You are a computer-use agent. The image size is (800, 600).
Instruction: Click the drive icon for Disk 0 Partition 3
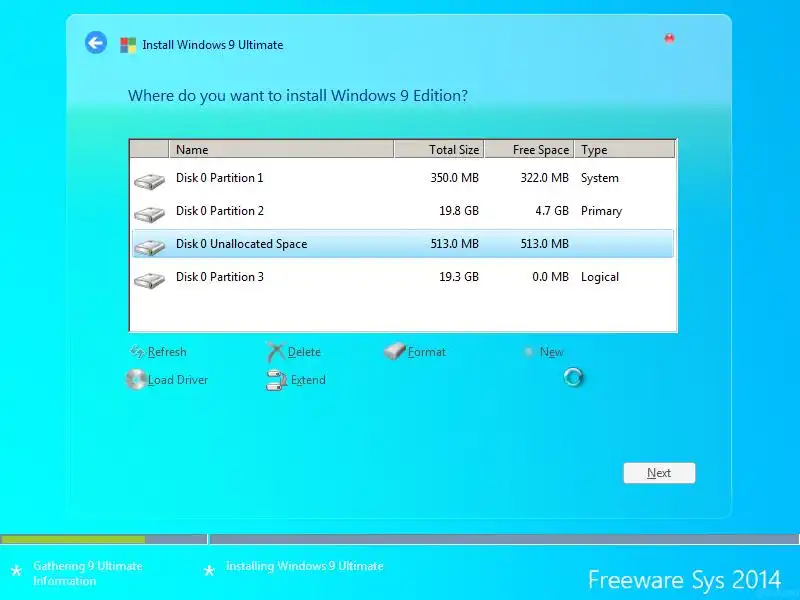click(x=149, y=280)
